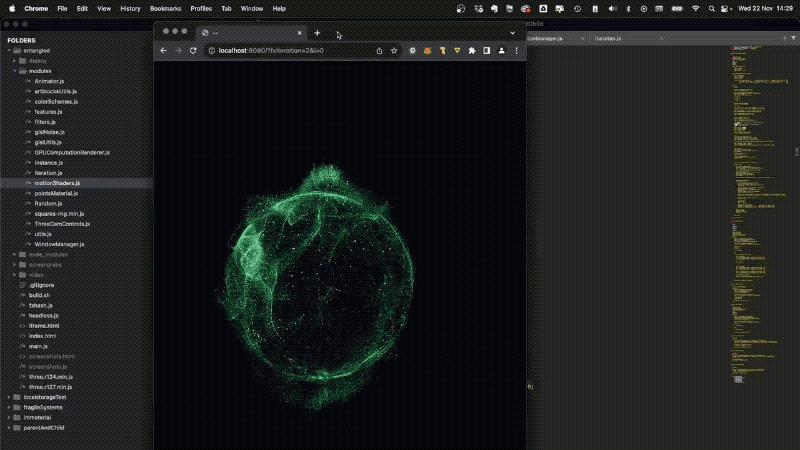
Task: Expand the node_modules folder
Action: point(15,255)
